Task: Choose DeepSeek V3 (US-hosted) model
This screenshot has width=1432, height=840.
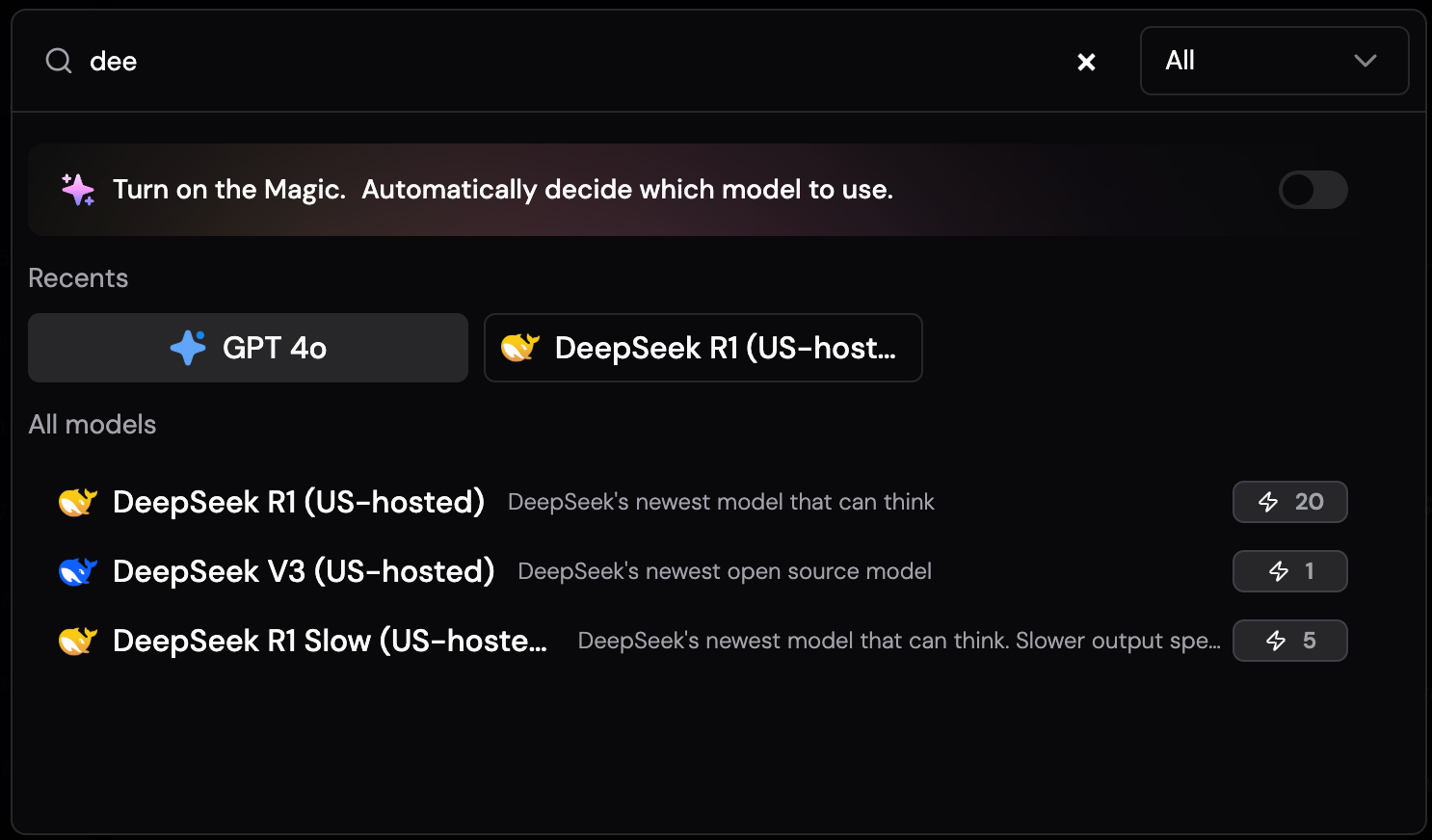Action: (x=702, y=571)
